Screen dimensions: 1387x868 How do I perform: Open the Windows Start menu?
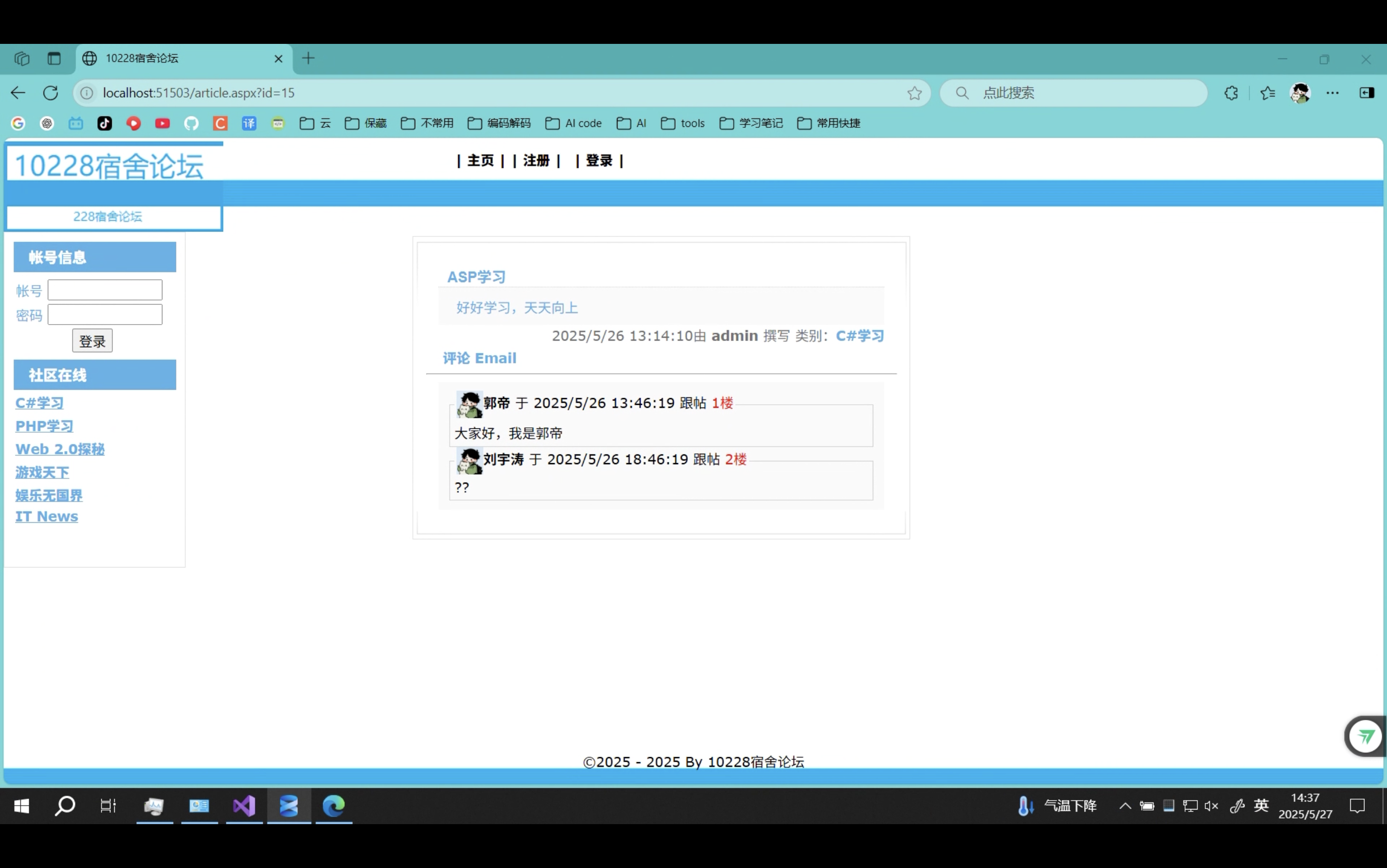pos(22,806)
